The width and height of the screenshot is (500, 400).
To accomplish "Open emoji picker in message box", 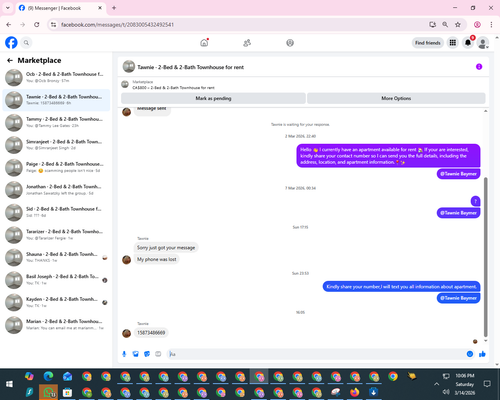I will point(470,354).
